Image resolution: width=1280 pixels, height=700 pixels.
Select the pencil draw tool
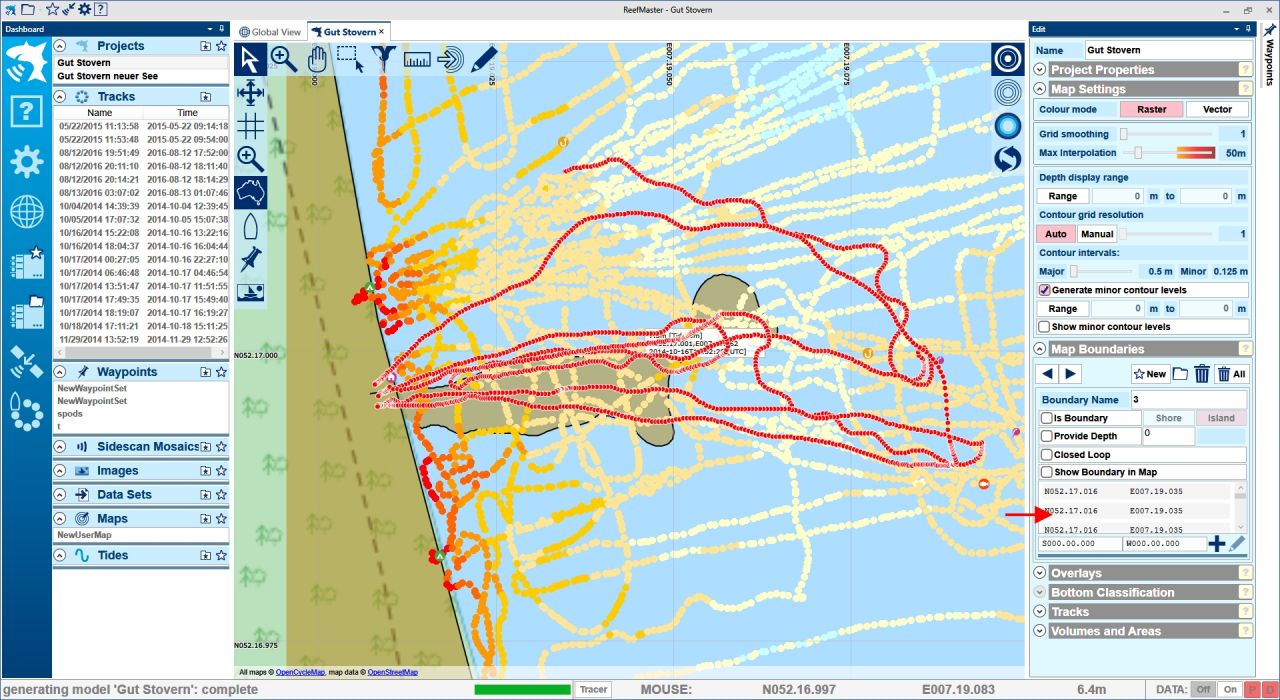click(x=484, y=59)
